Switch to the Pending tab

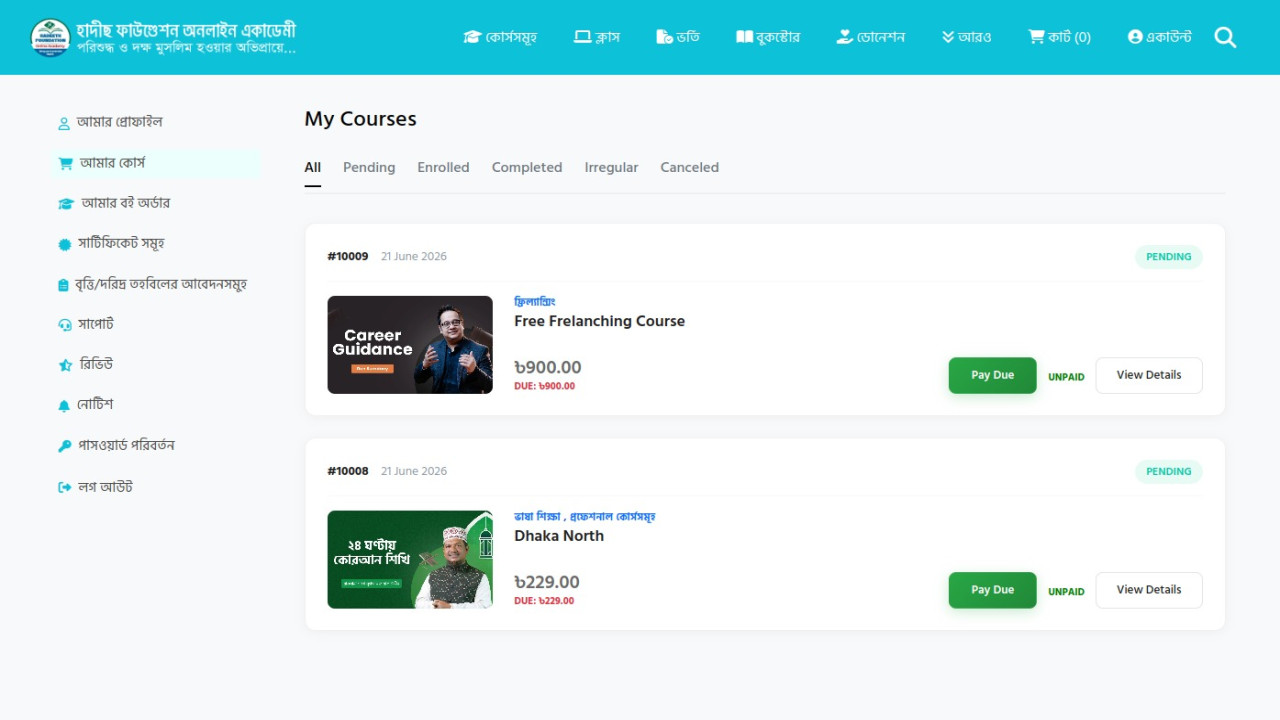(369, 168)
